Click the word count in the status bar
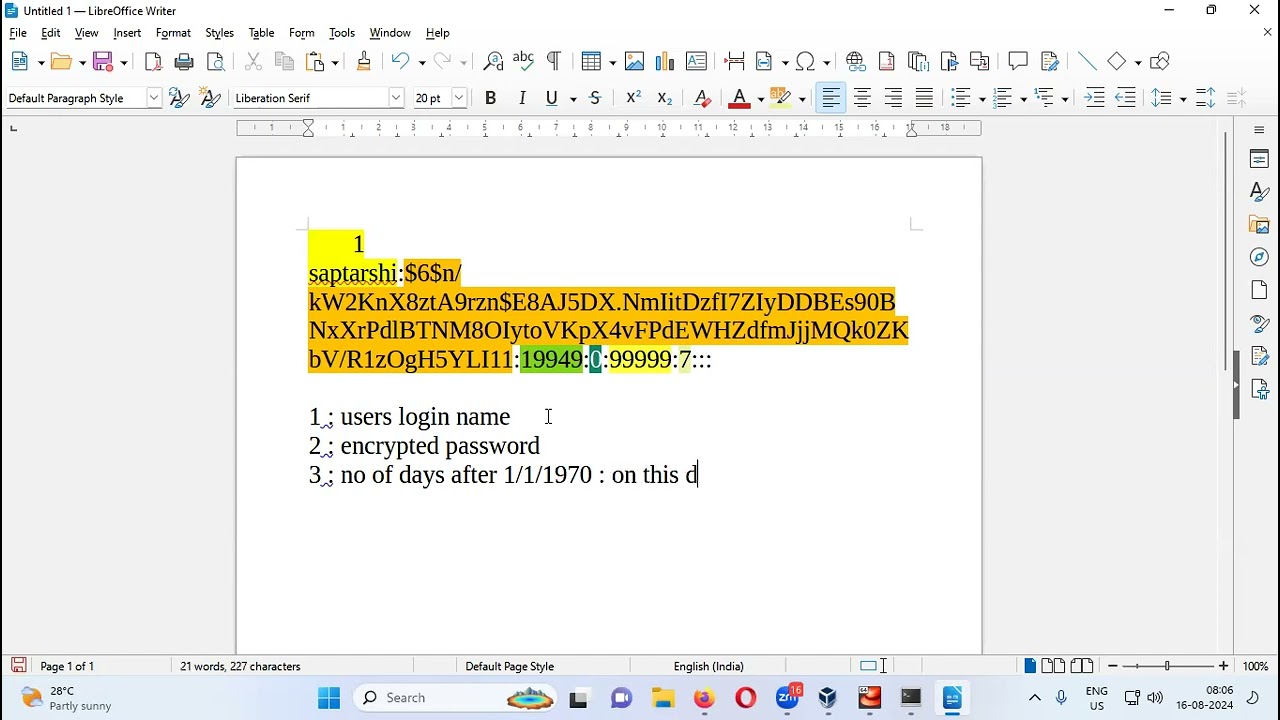The width and height of the screenshot is (1280, 720). coord(240,666)
